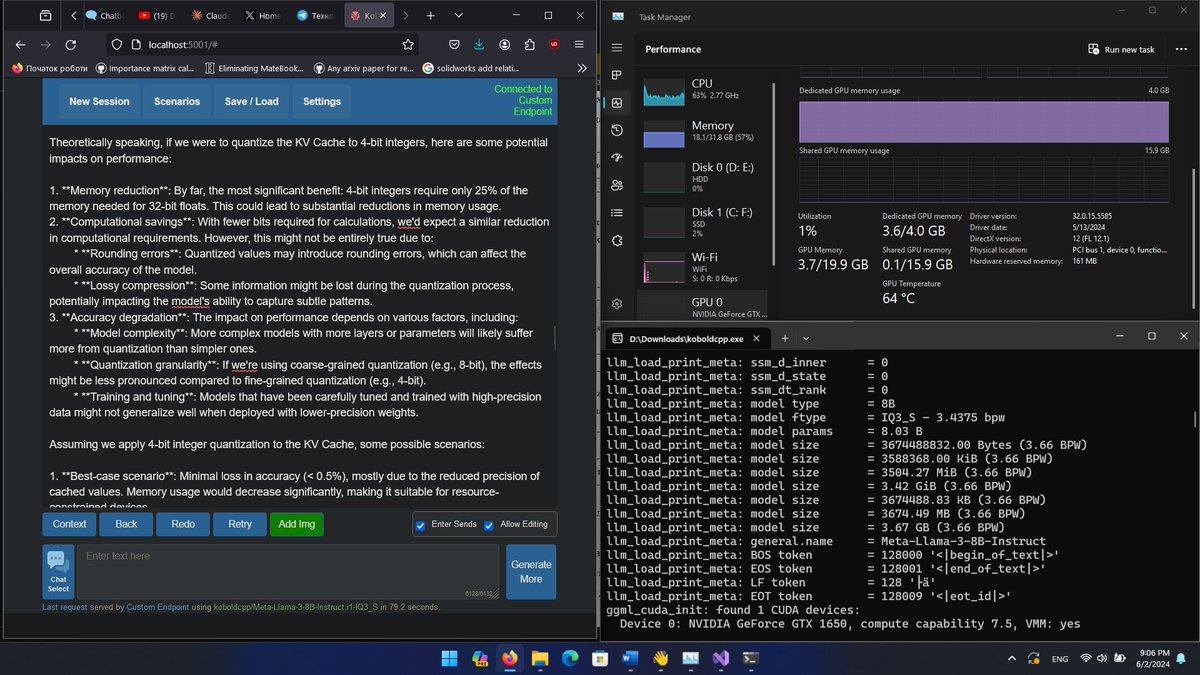Open Importance matrix cal... bookmark
Image resolution: width=1200 pixels, height=675 pixels.
(145, 68)
